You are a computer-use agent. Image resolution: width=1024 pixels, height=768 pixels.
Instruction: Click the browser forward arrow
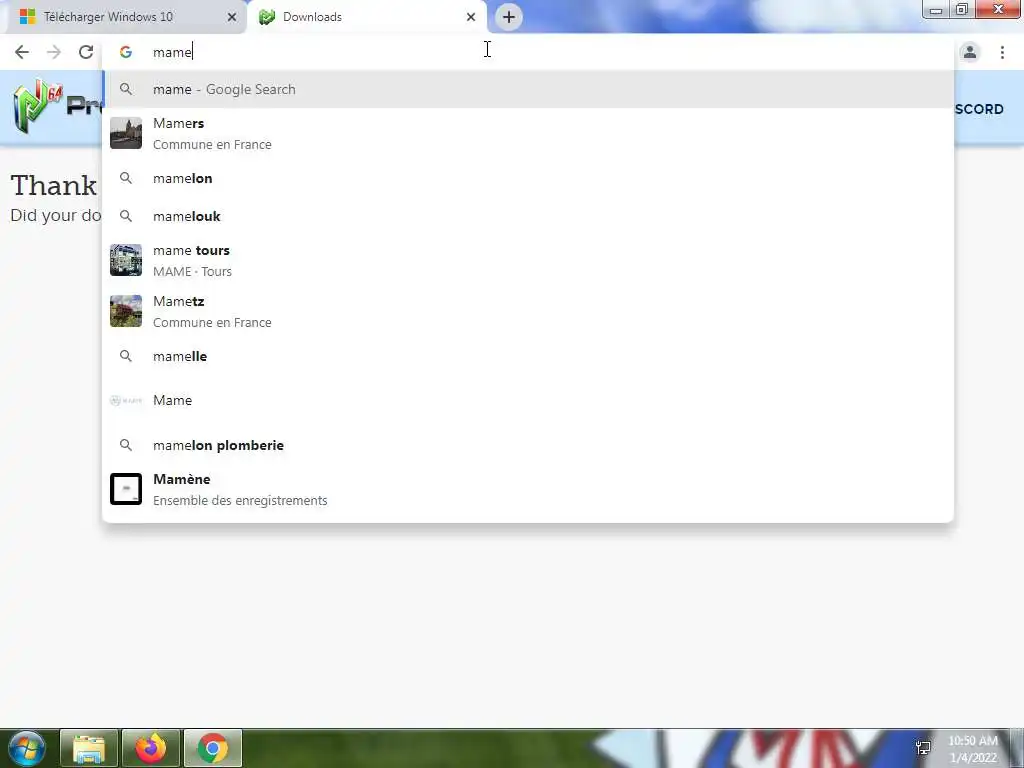coord(54,52)
